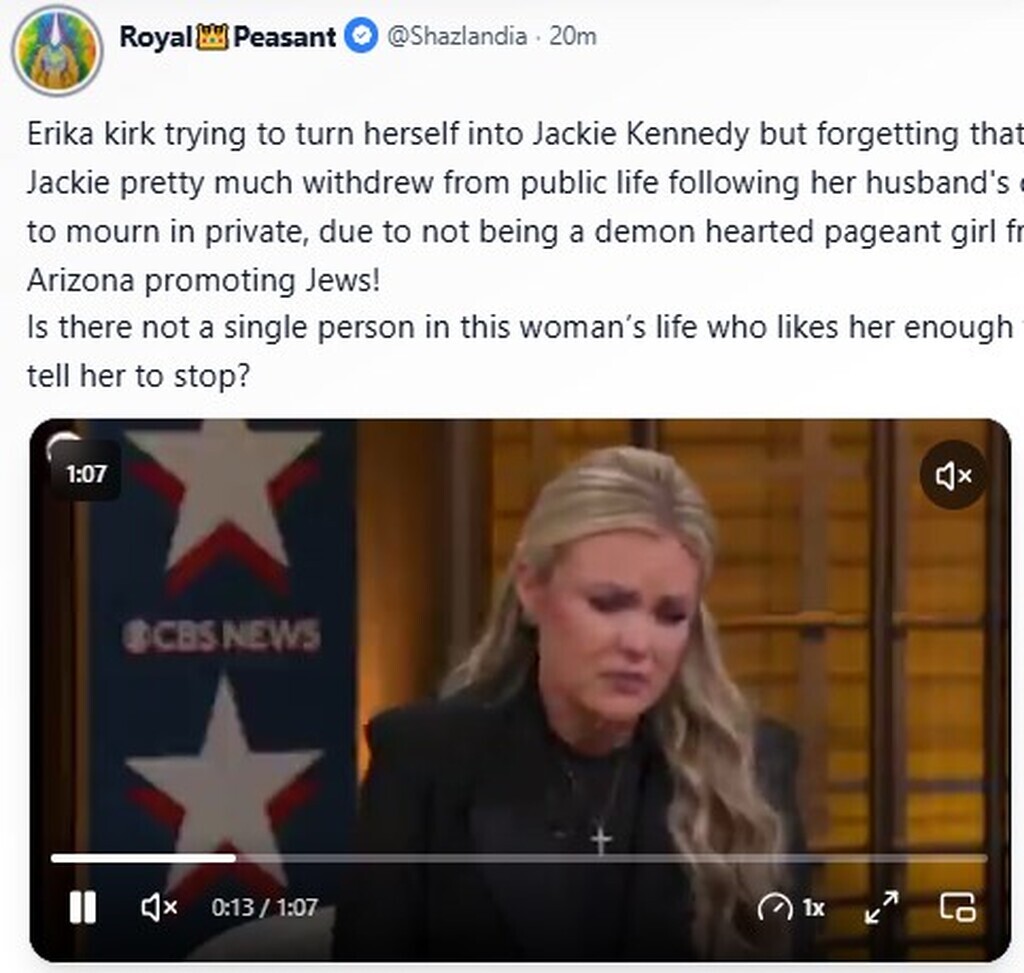Image resolution: width=1024 pixels, height=973 pixels.
Task: Visit the @Shazlandia handle link
Action: coord(455,37)
